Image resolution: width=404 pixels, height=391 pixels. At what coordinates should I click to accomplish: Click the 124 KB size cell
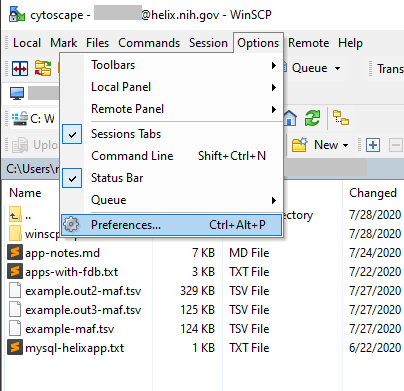197,329
